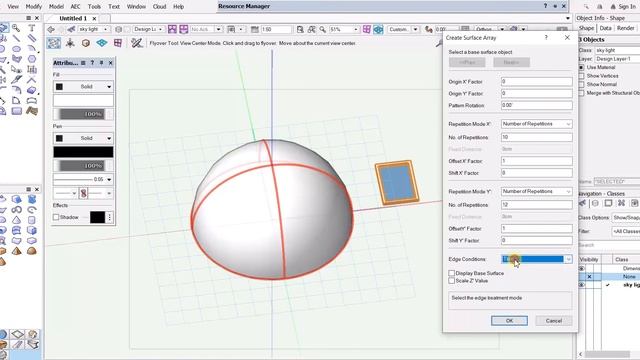The height and width of the screenshot is (360, 640).
Task: Select the Line tool in Basic palette
Action: [16, 38]
